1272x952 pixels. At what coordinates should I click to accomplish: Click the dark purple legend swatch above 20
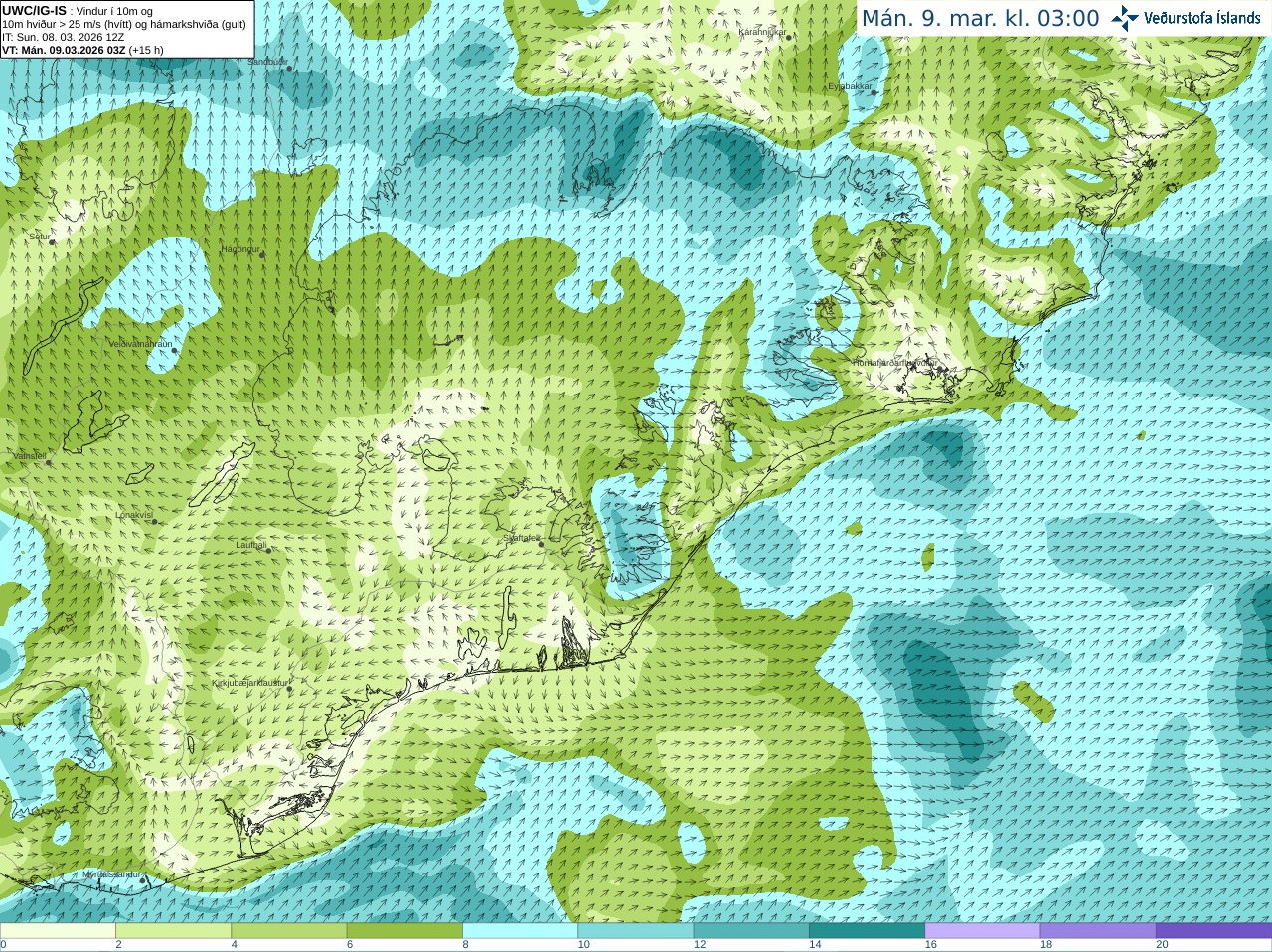(x=1214, y=930)
